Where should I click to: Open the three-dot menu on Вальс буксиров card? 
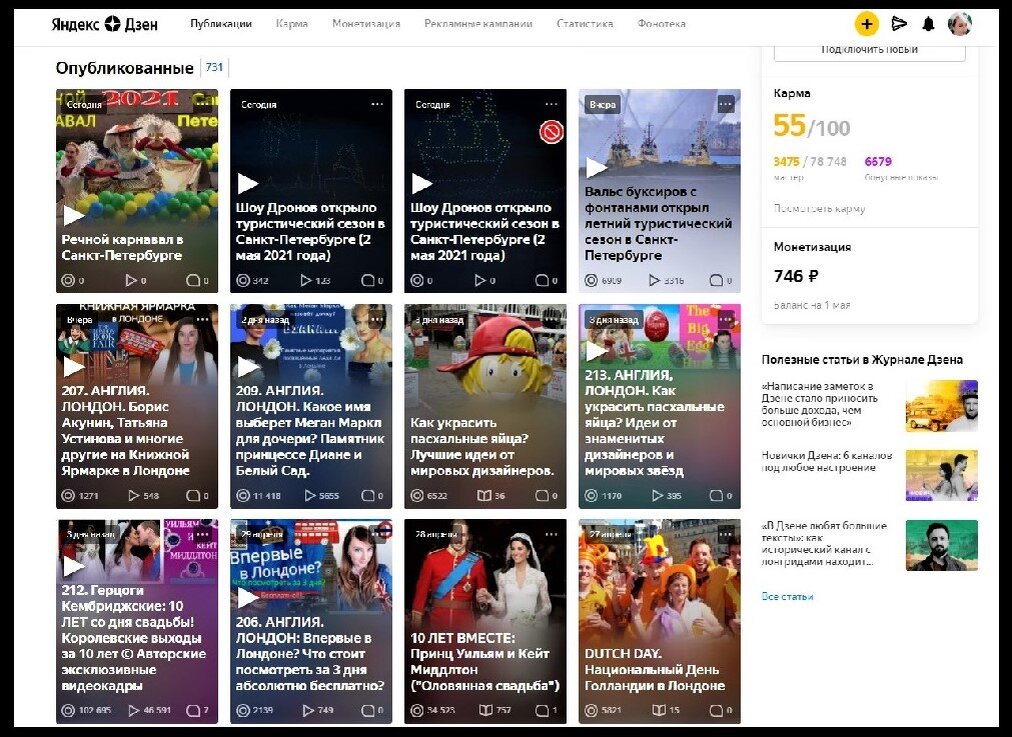(x=725, y=105)
